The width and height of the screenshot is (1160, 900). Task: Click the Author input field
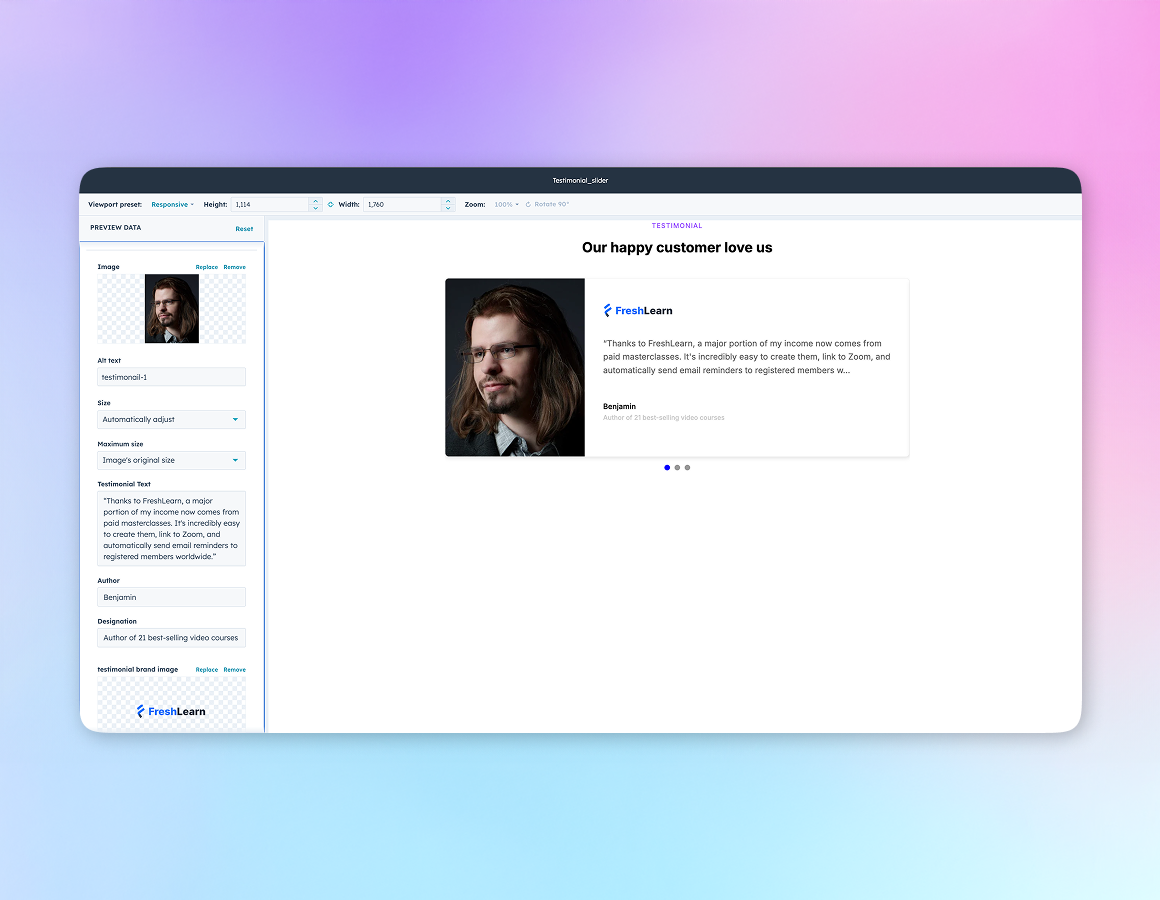[171, 597]
